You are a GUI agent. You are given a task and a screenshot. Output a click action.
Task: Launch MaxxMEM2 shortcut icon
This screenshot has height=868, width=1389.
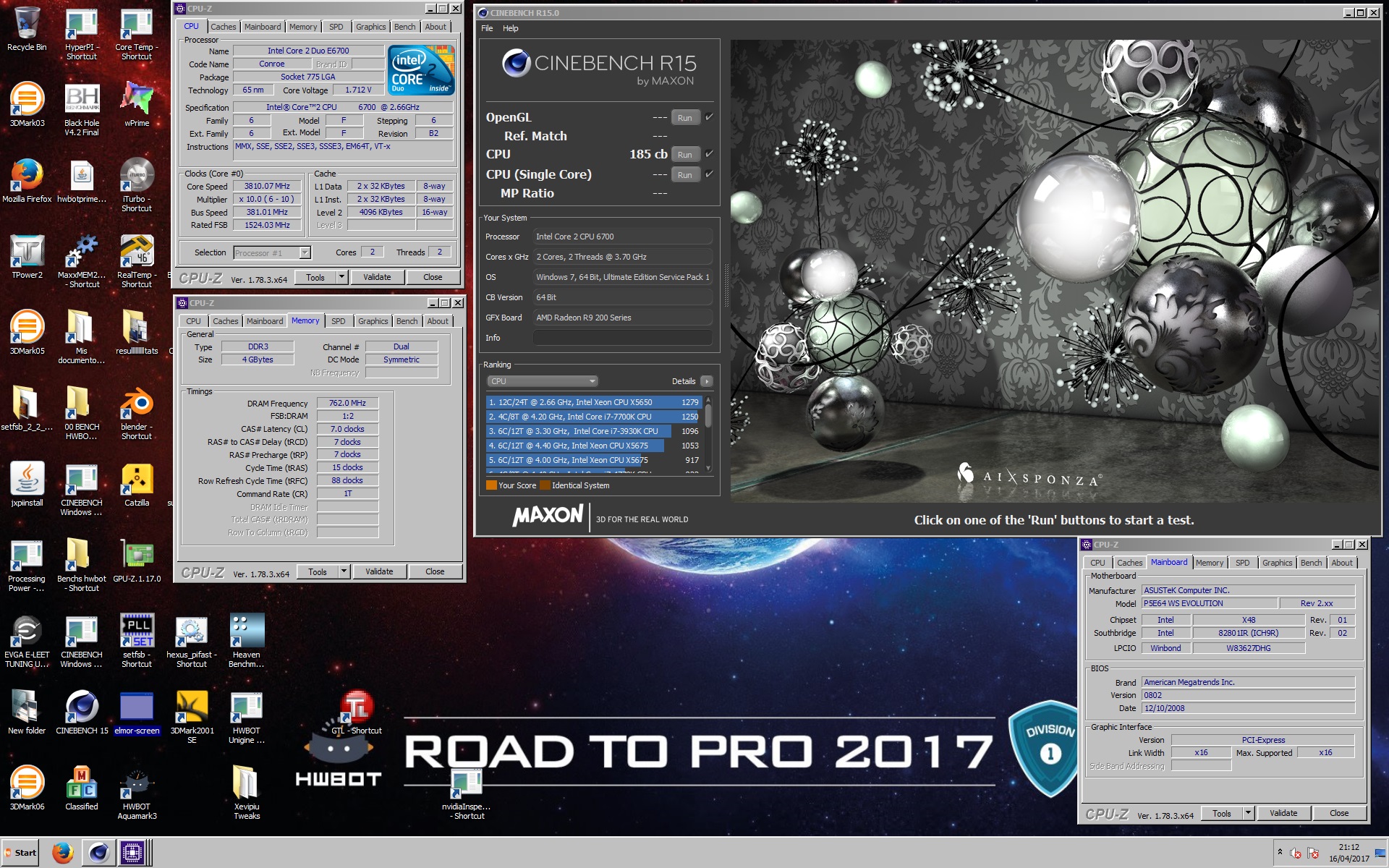82,251
